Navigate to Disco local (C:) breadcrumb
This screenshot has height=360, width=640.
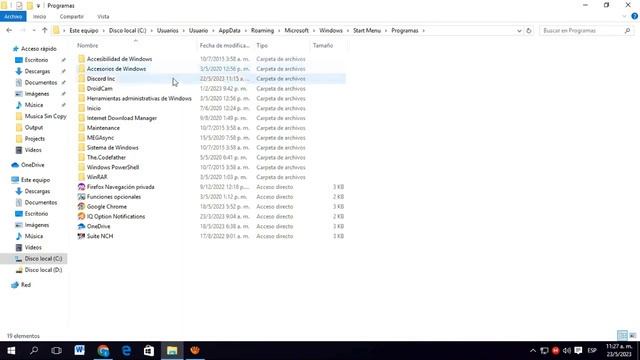[127, 31]
